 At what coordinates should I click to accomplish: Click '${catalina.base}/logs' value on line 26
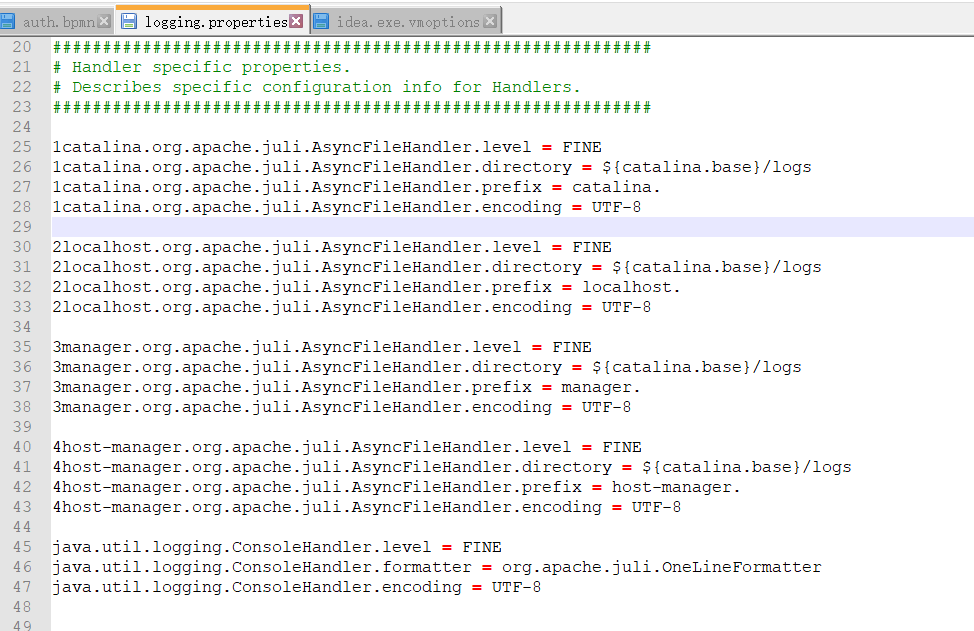[707, 168]
